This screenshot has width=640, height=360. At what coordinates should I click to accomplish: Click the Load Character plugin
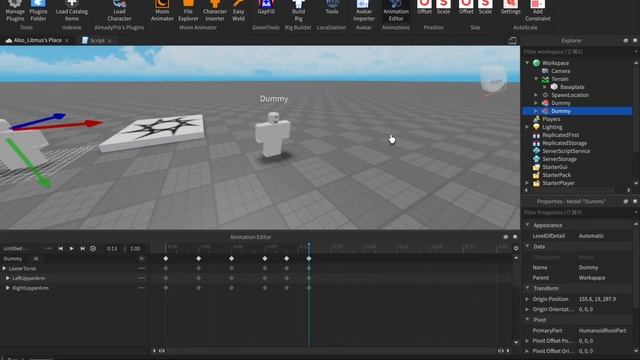tap(119, 11)
